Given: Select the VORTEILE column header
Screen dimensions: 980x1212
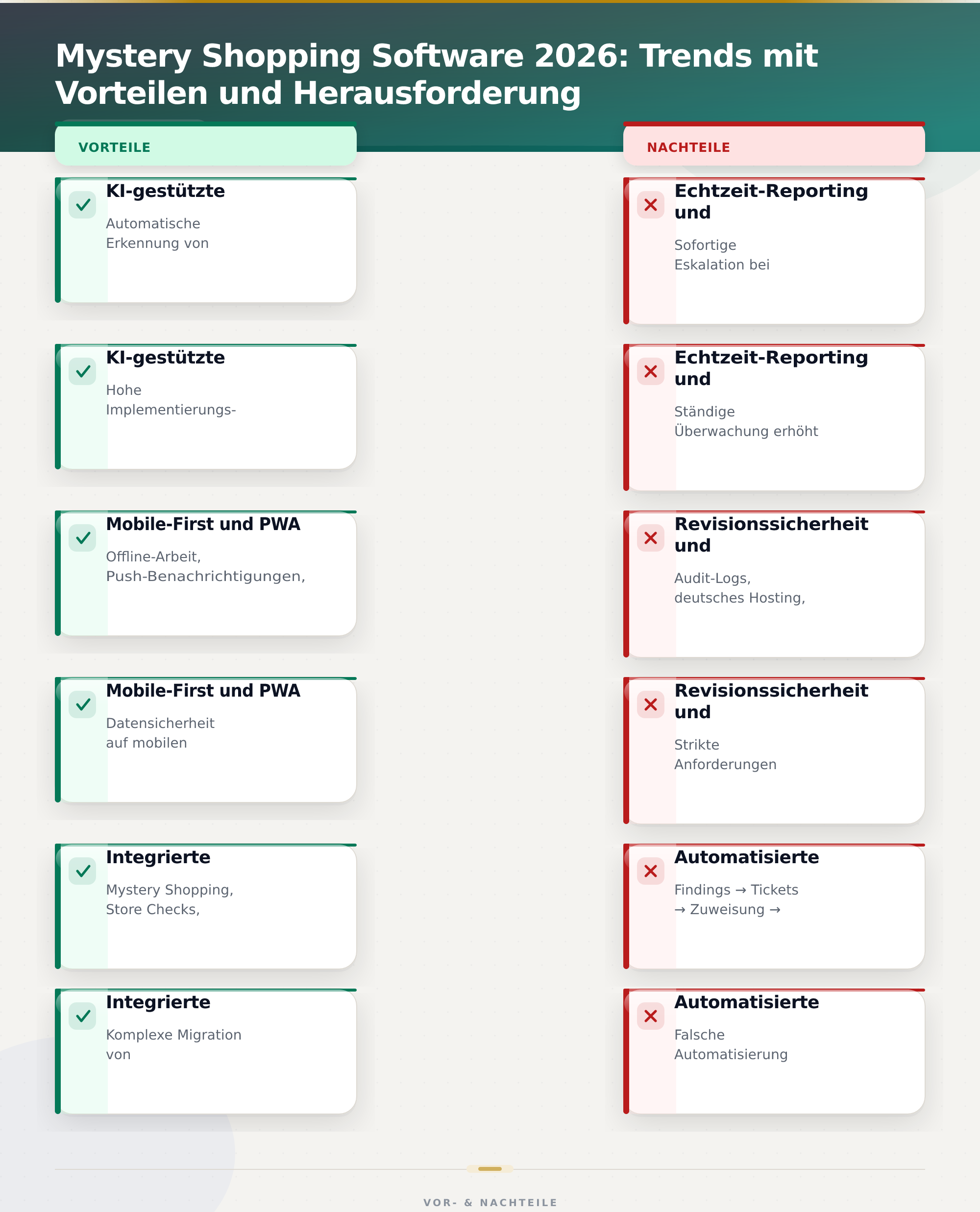Looking at the screenshot, I should [205, 145].
